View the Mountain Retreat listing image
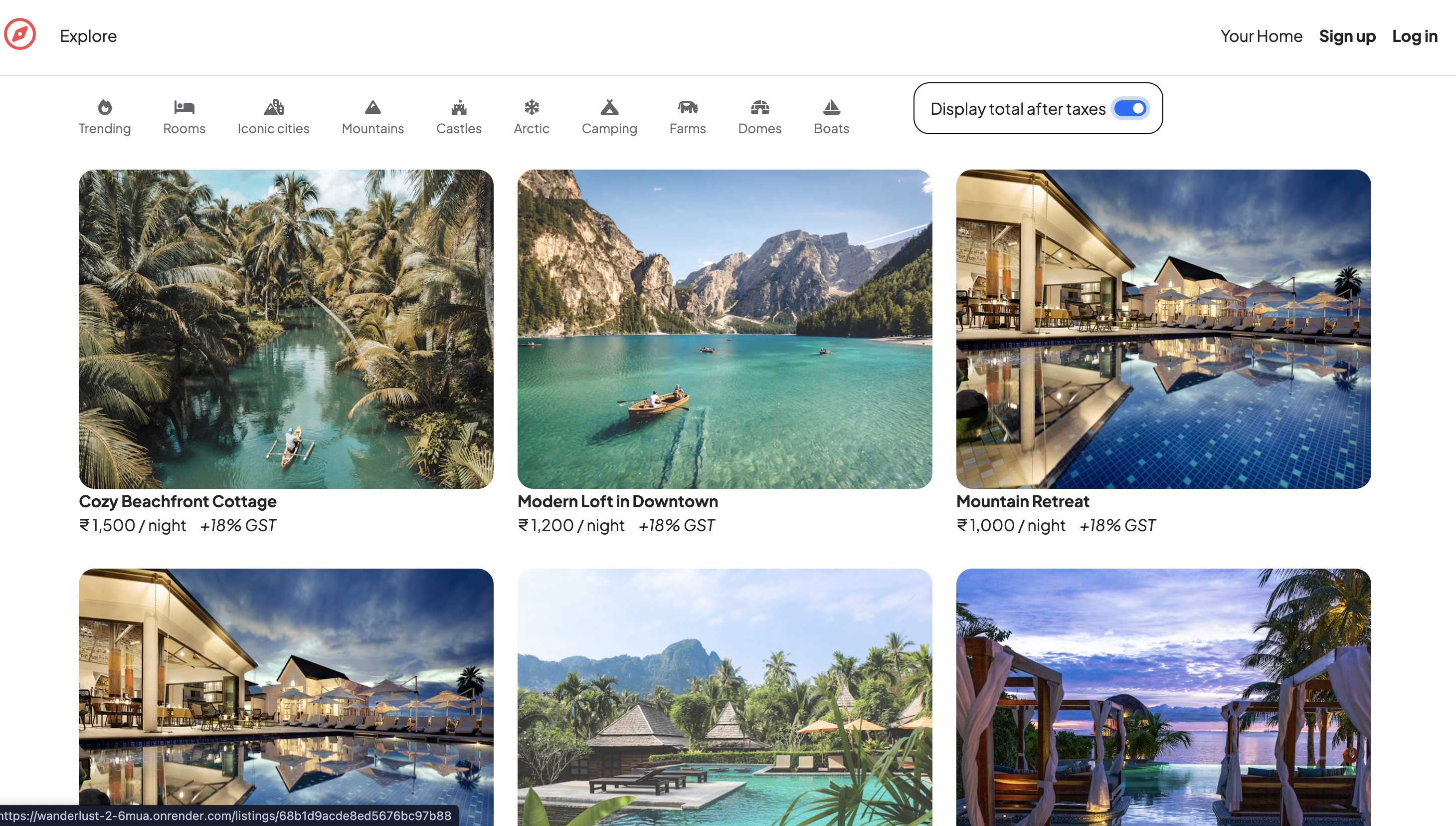1456x826 pixels. [x=1163, y=329]
